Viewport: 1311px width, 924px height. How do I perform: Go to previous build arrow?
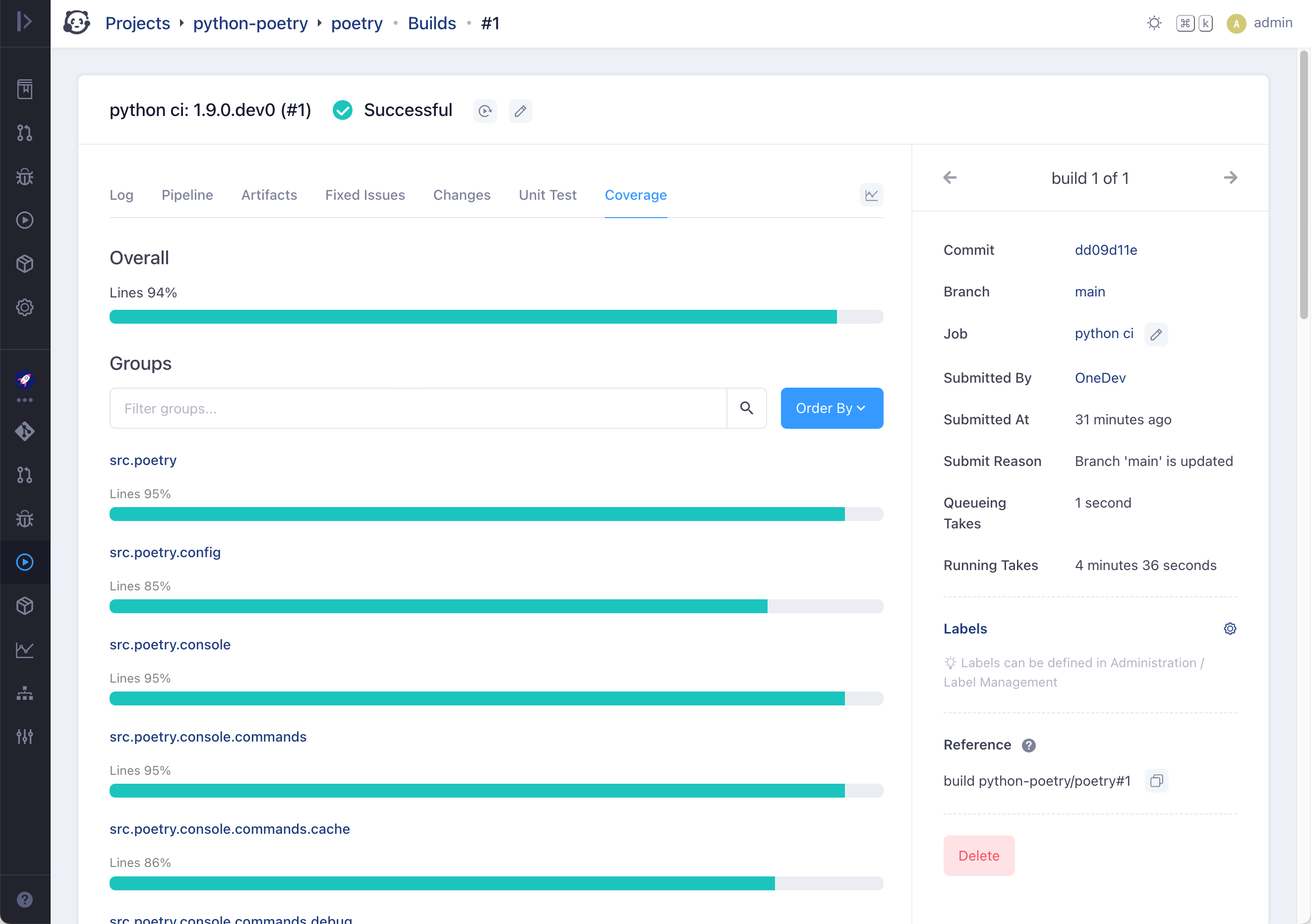[x=950, y=178]
